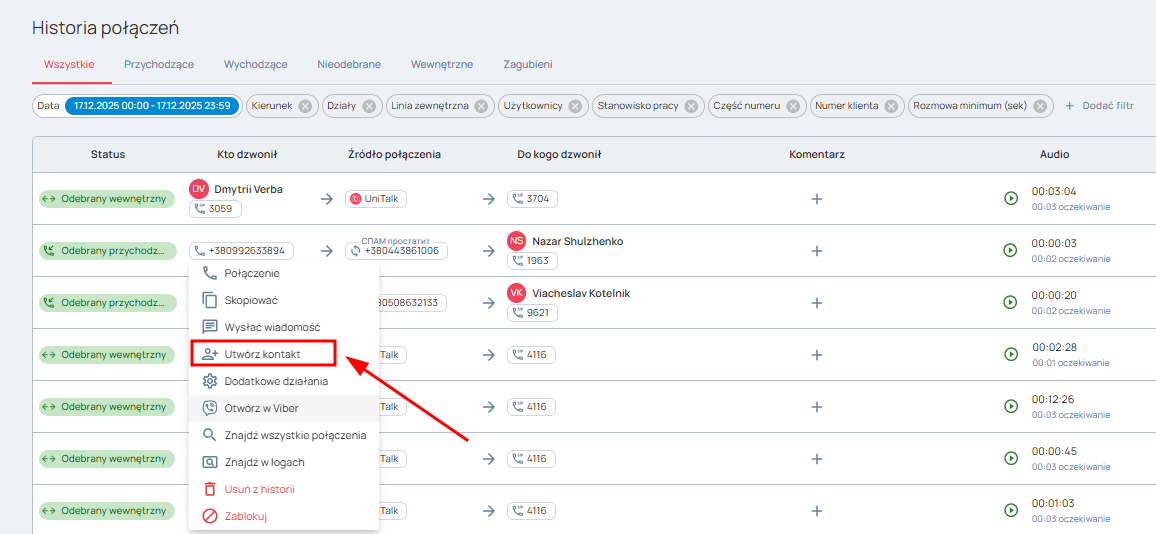This screenshot has height=534, width=1156.
Task: Open the date range picker
Action: click(x=152, y=106)
